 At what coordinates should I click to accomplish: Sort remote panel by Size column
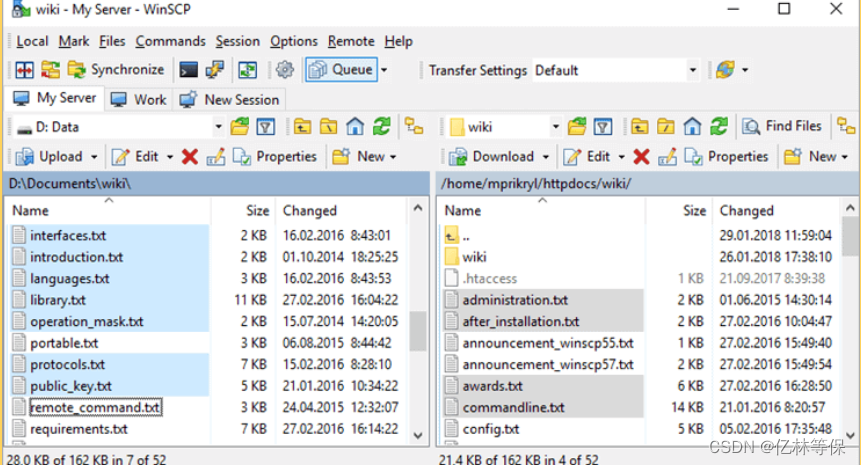679,211
